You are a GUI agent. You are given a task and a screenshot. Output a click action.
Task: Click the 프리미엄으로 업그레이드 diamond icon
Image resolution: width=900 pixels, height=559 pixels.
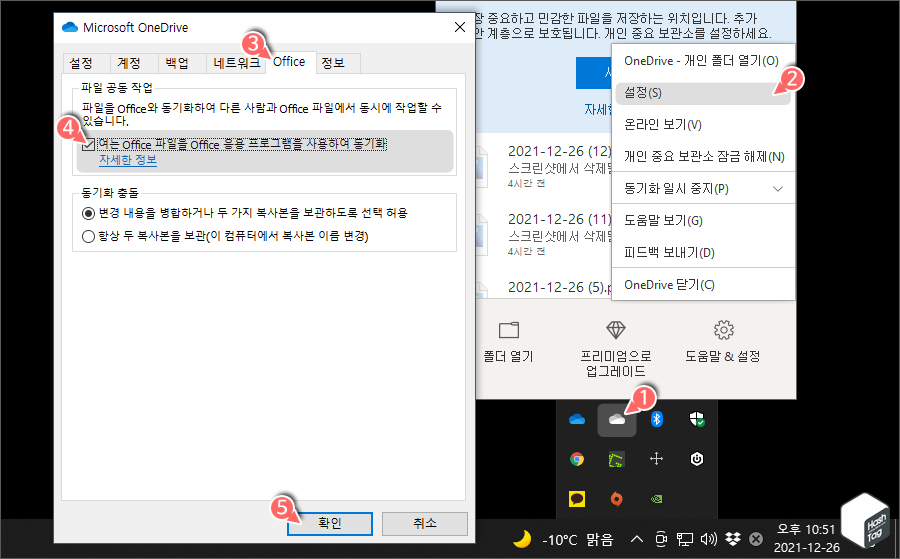pyautogui.click(x=616, y=329)
